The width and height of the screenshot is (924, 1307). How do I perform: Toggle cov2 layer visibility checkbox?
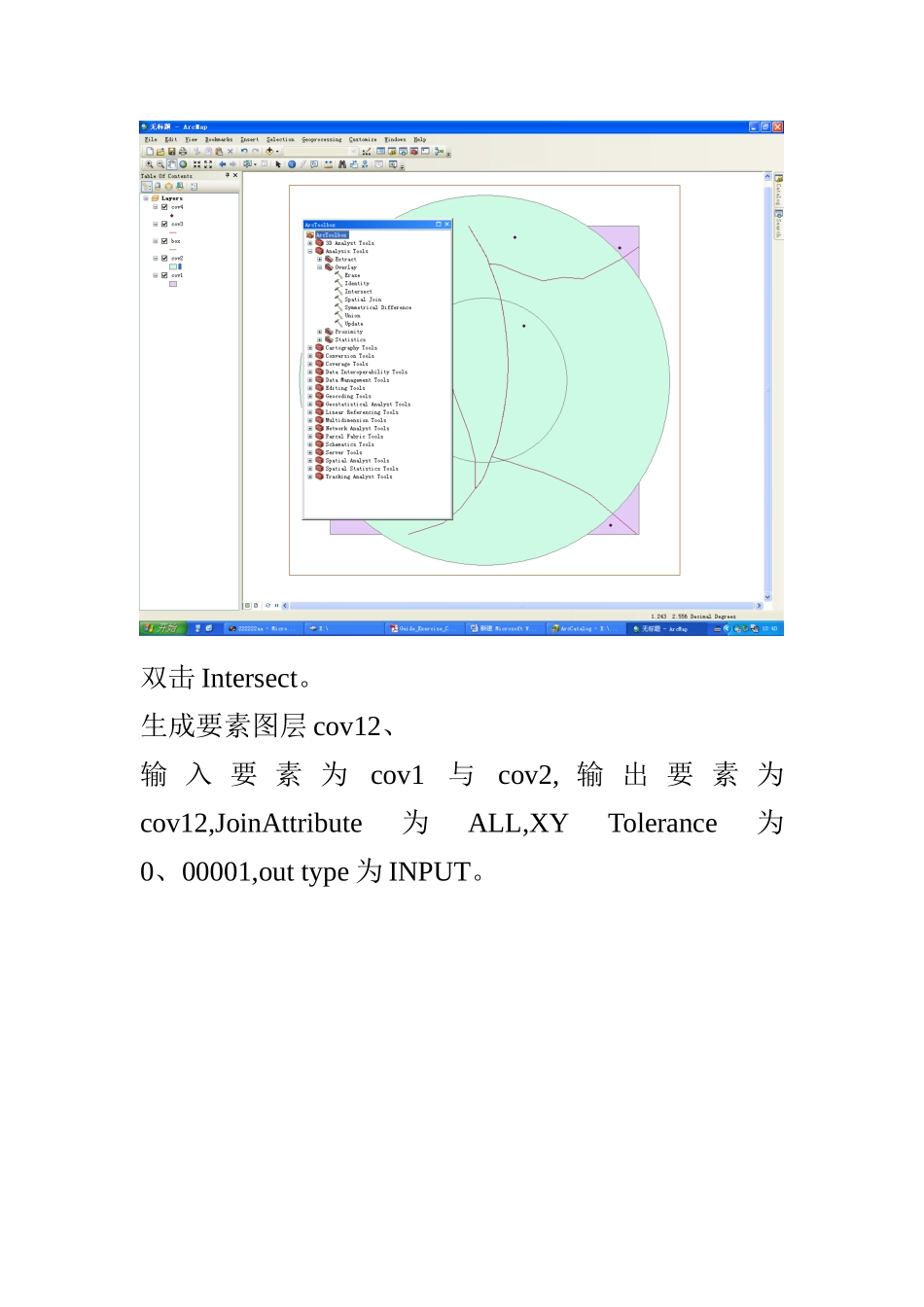coord(164,259)
